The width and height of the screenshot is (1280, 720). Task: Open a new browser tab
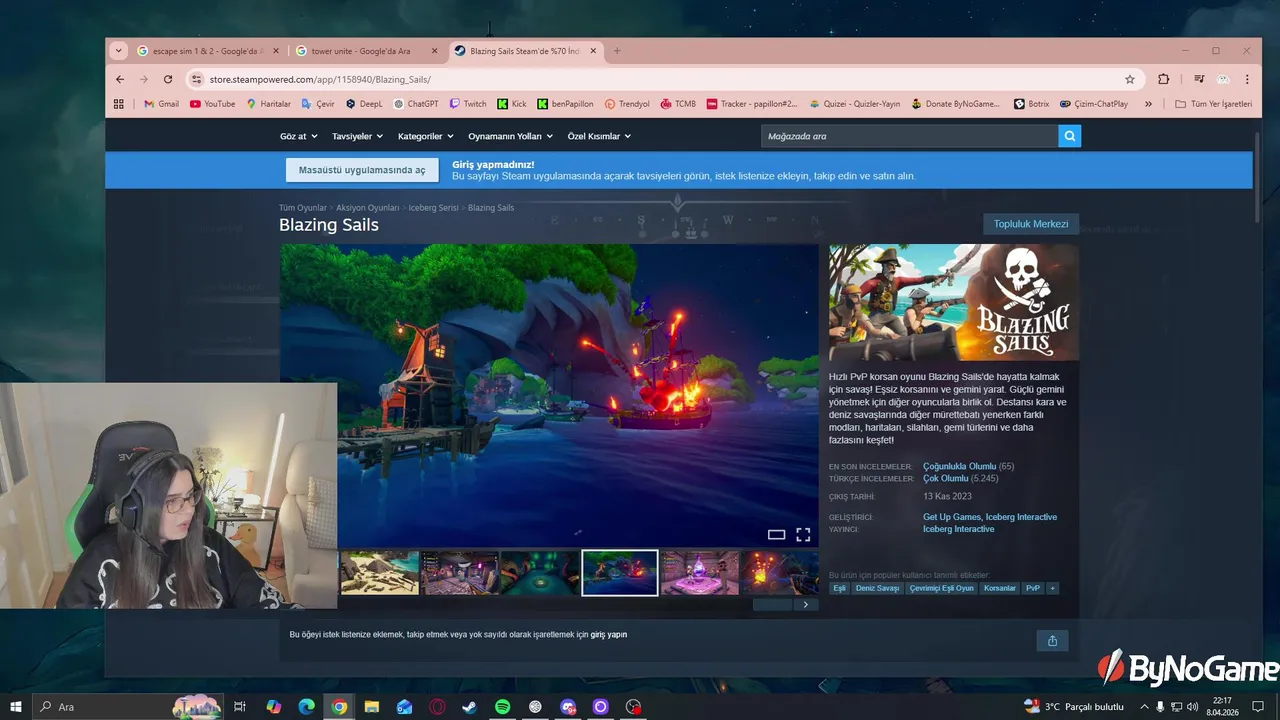pos(617,51)
